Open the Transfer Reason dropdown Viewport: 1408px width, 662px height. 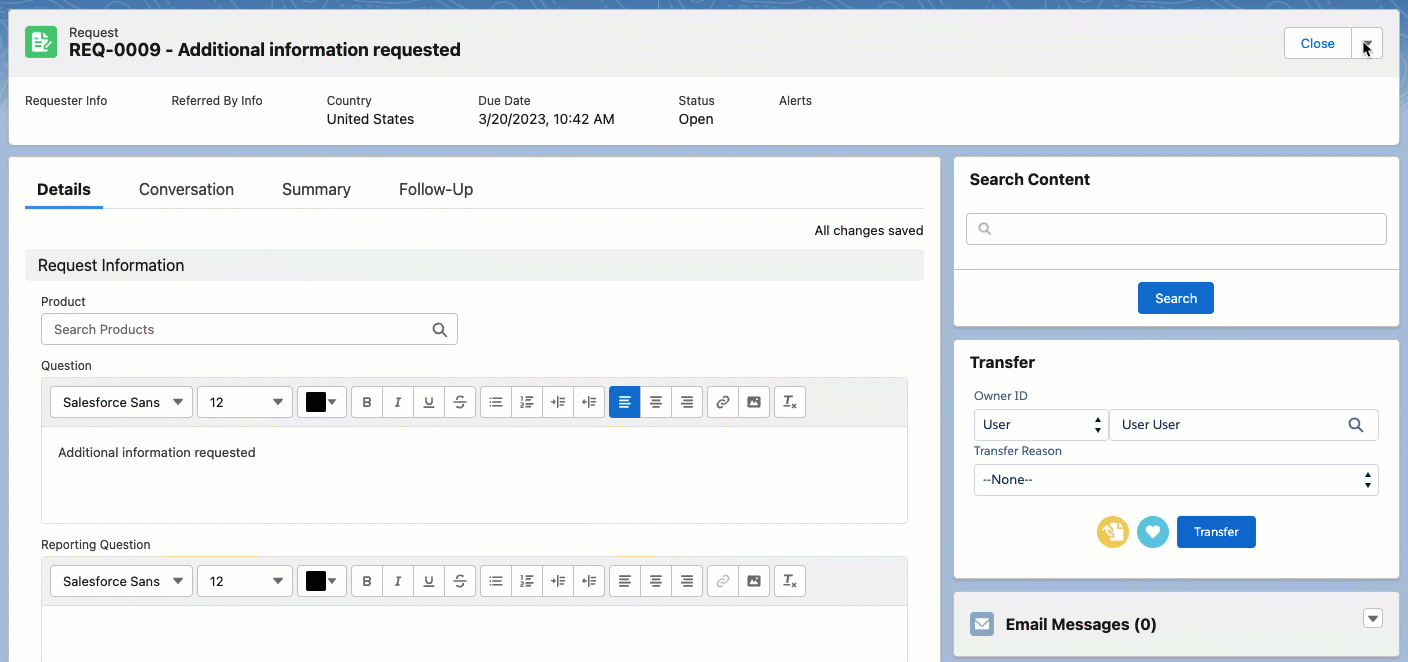pyautogui.click(x=1176, y=480)
